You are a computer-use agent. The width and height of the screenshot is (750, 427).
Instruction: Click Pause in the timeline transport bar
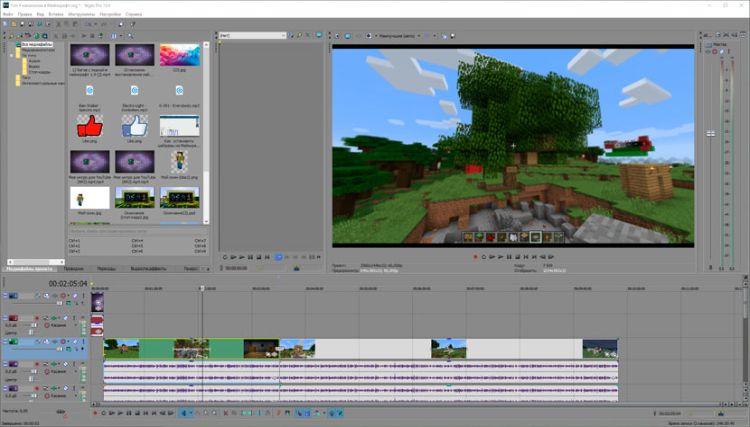point(129,413)
